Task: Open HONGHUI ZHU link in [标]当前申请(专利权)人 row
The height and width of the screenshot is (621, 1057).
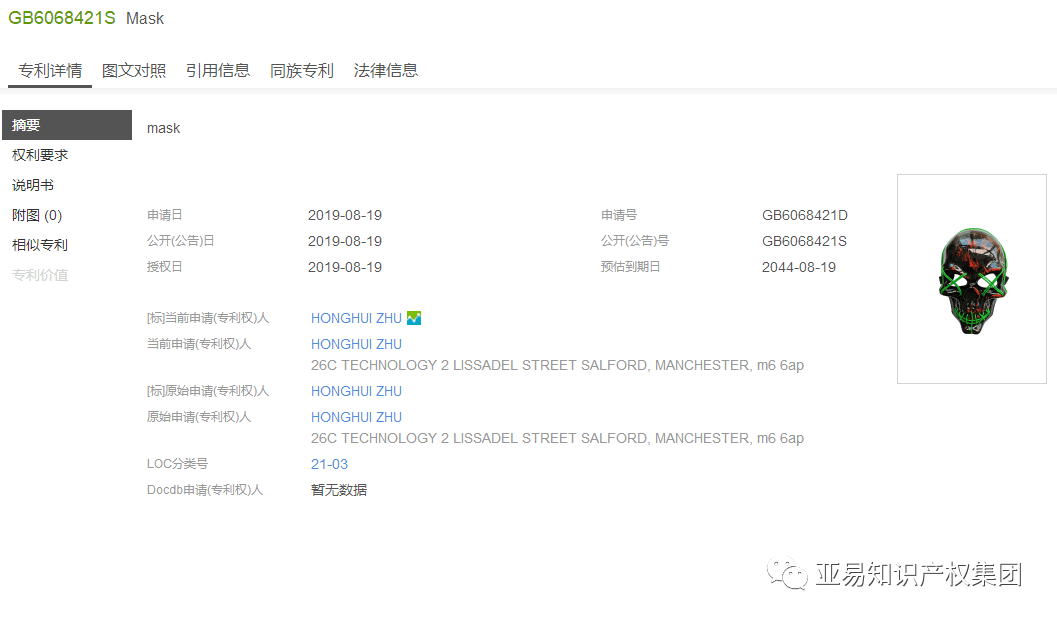Action: point(356,318)
